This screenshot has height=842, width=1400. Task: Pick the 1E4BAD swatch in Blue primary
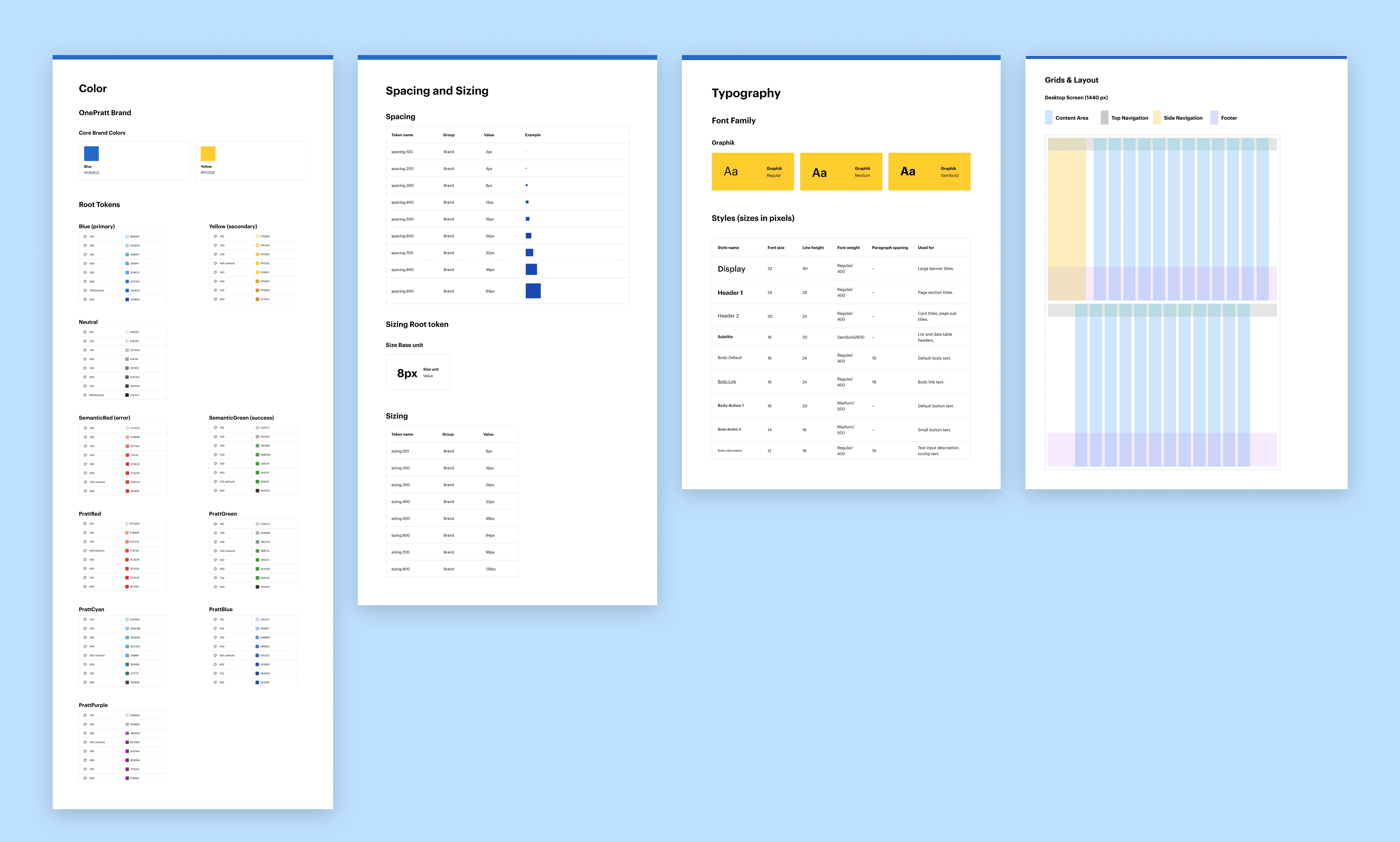coord(127,300)
